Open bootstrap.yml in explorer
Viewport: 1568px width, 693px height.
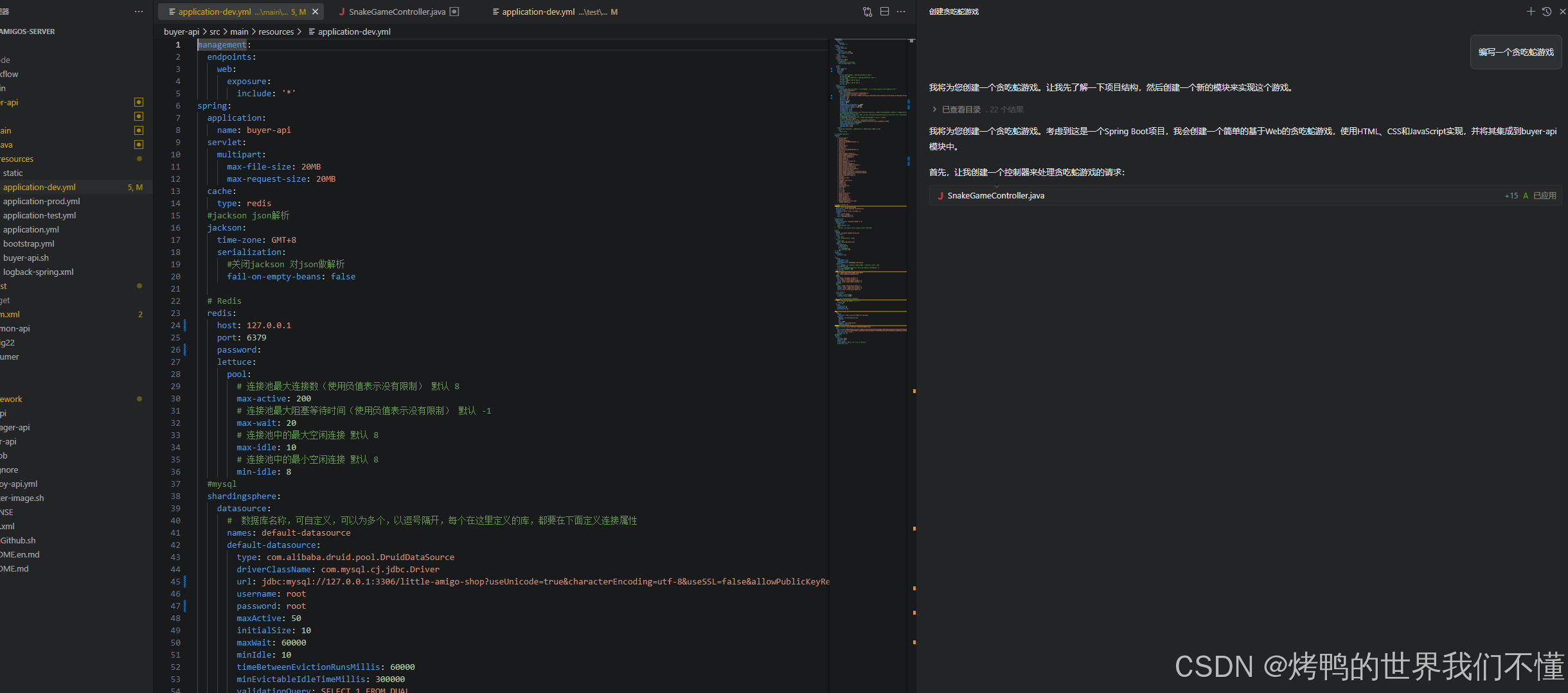(x=29, y=243)
